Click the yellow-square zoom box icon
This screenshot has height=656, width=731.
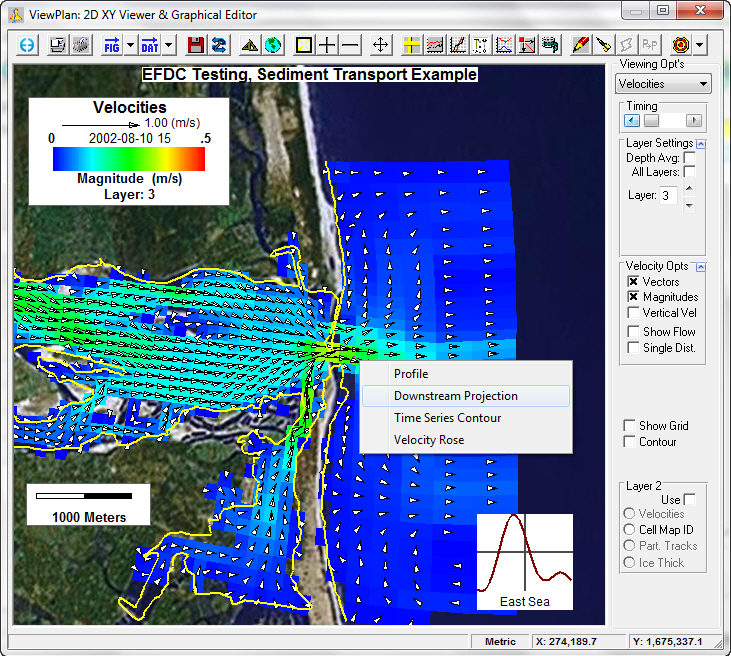pos(304,45)
